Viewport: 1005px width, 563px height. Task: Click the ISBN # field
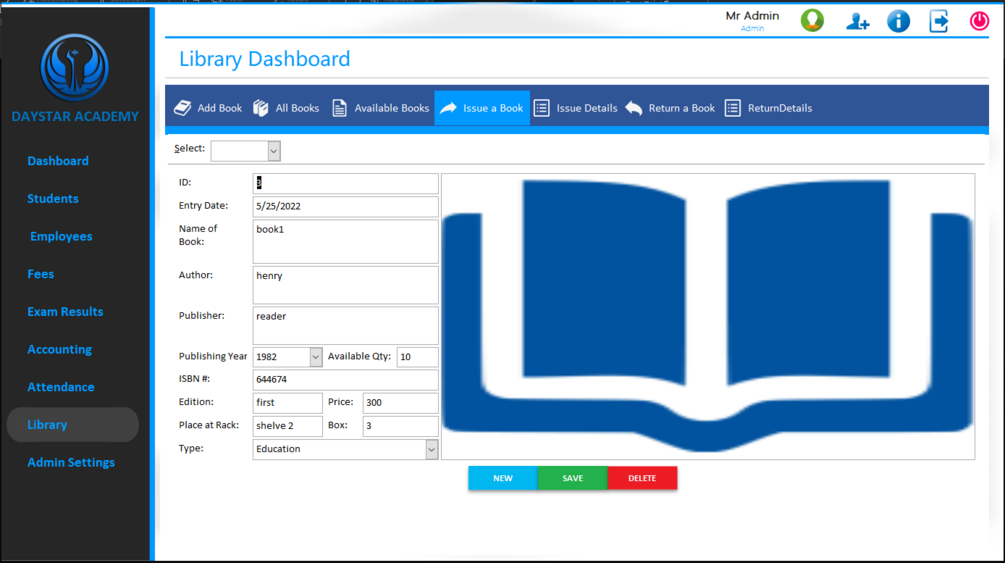[345, 380]
